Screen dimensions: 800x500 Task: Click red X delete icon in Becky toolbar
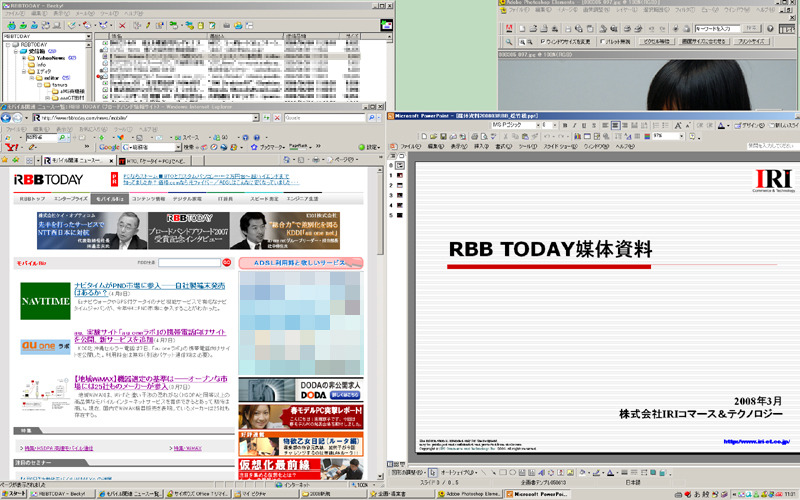coord(122,25)
